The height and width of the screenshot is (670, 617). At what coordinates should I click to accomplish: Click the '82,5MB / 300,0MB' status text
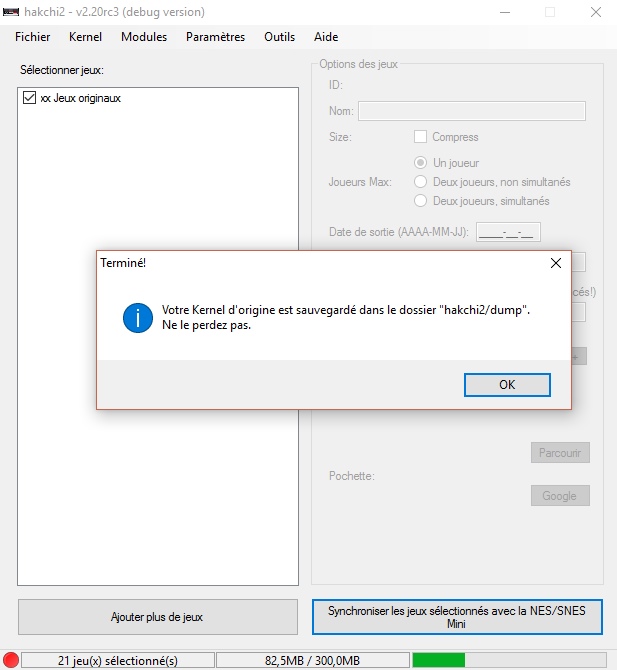[x=312, y=661]
